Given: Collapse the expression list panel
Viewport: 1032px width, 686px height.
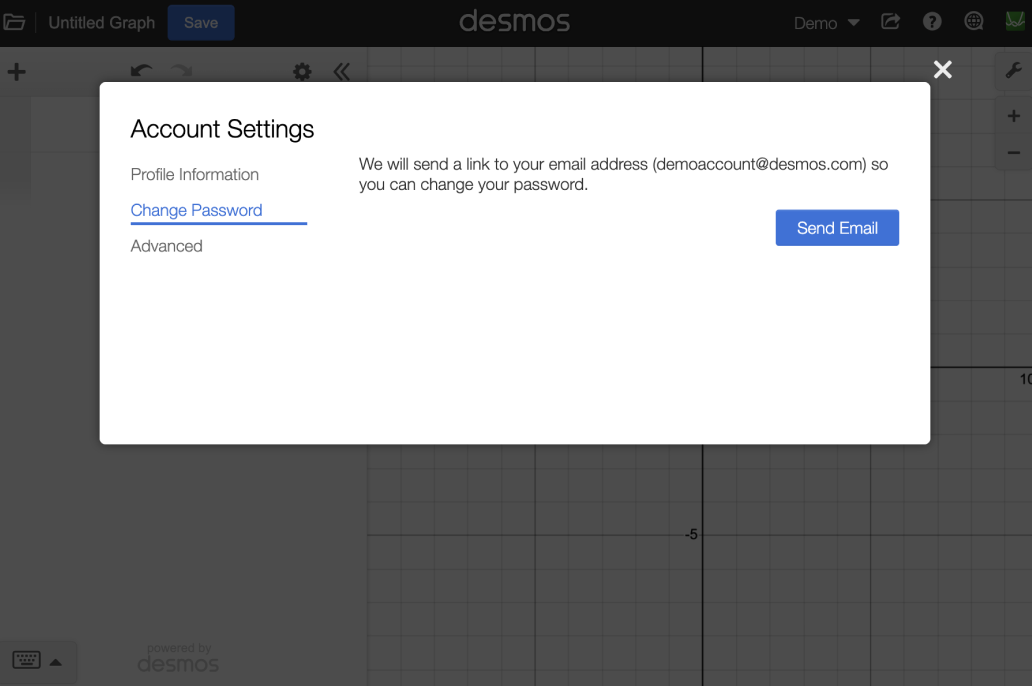Looking at the screenshot, I should [342, 71].
